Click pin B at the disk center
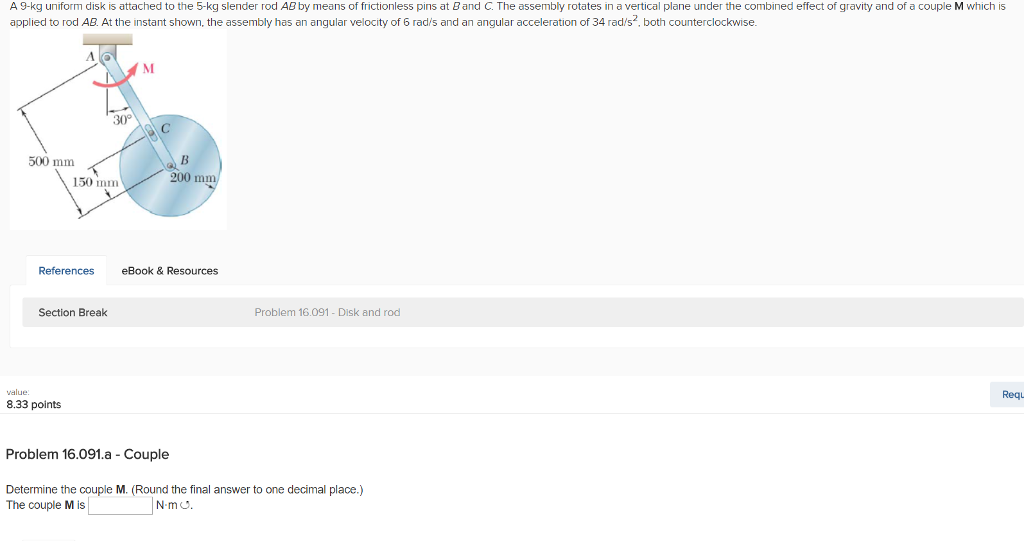The image size is (1024, 541). pos(171,166)
